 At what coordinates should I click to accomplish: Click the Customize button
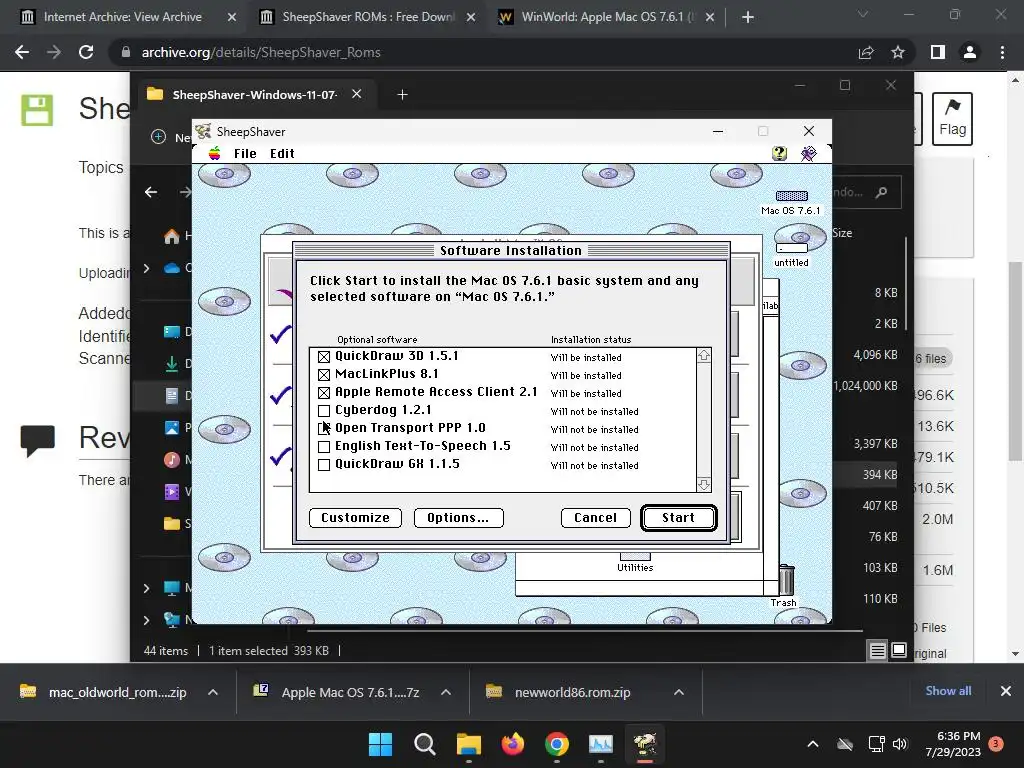click(x=355, y=518)
